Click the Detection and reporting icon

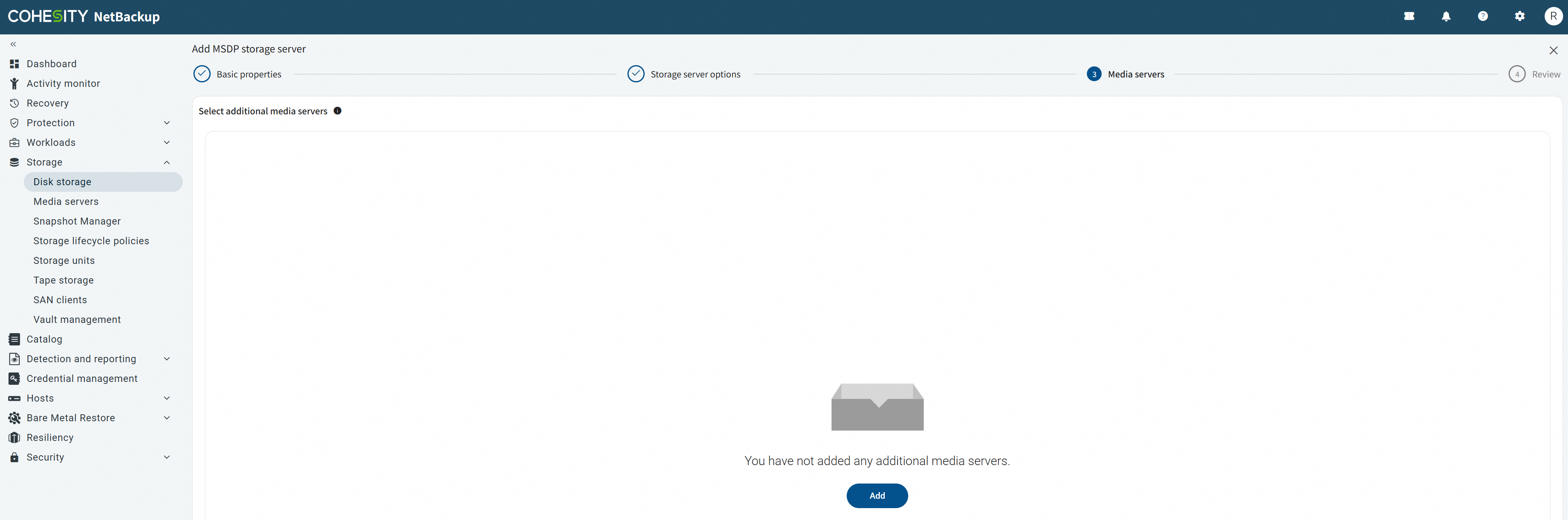[15, 359]
